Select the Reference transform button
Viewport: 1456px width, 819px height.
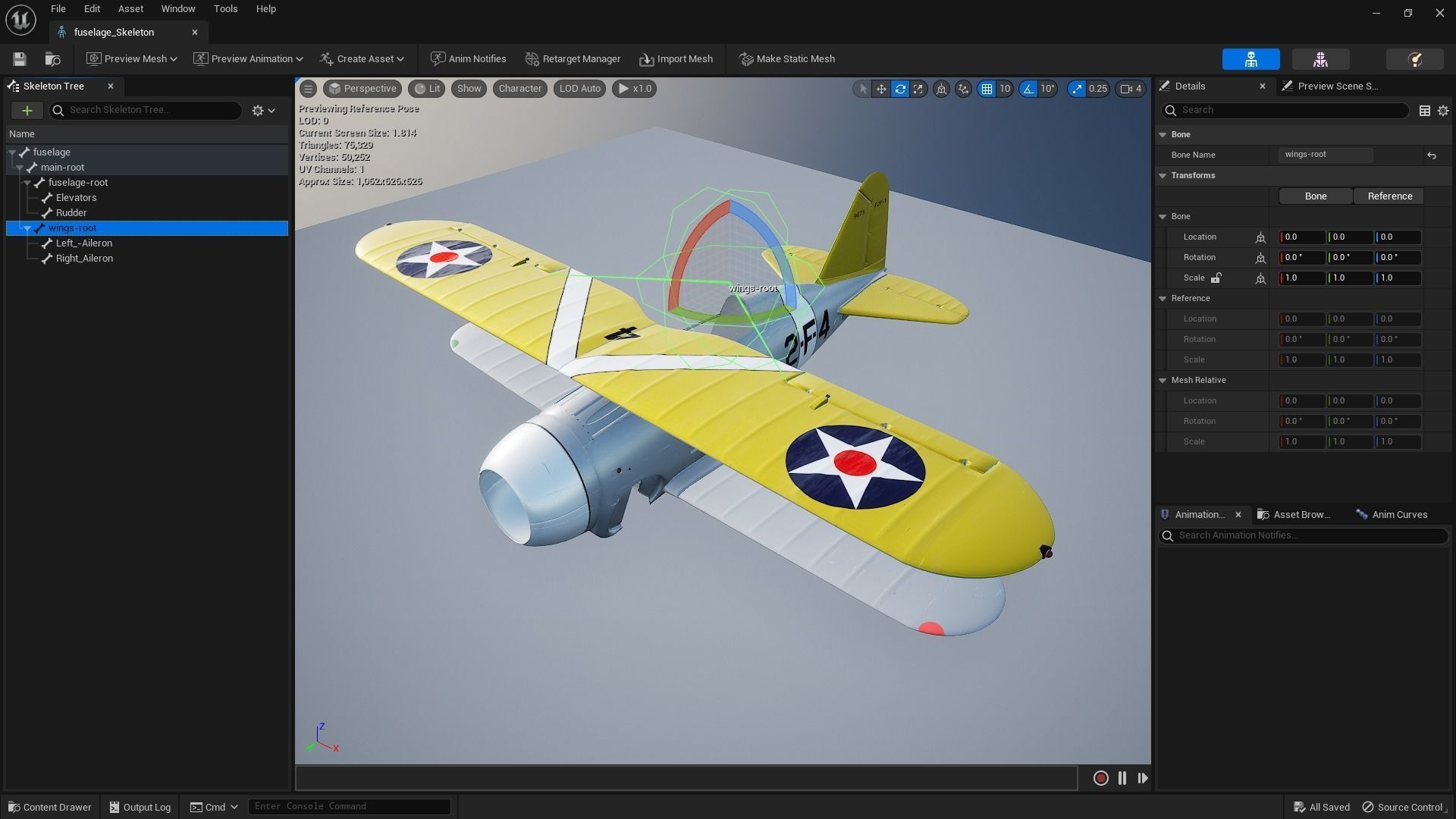(1389, 196)
